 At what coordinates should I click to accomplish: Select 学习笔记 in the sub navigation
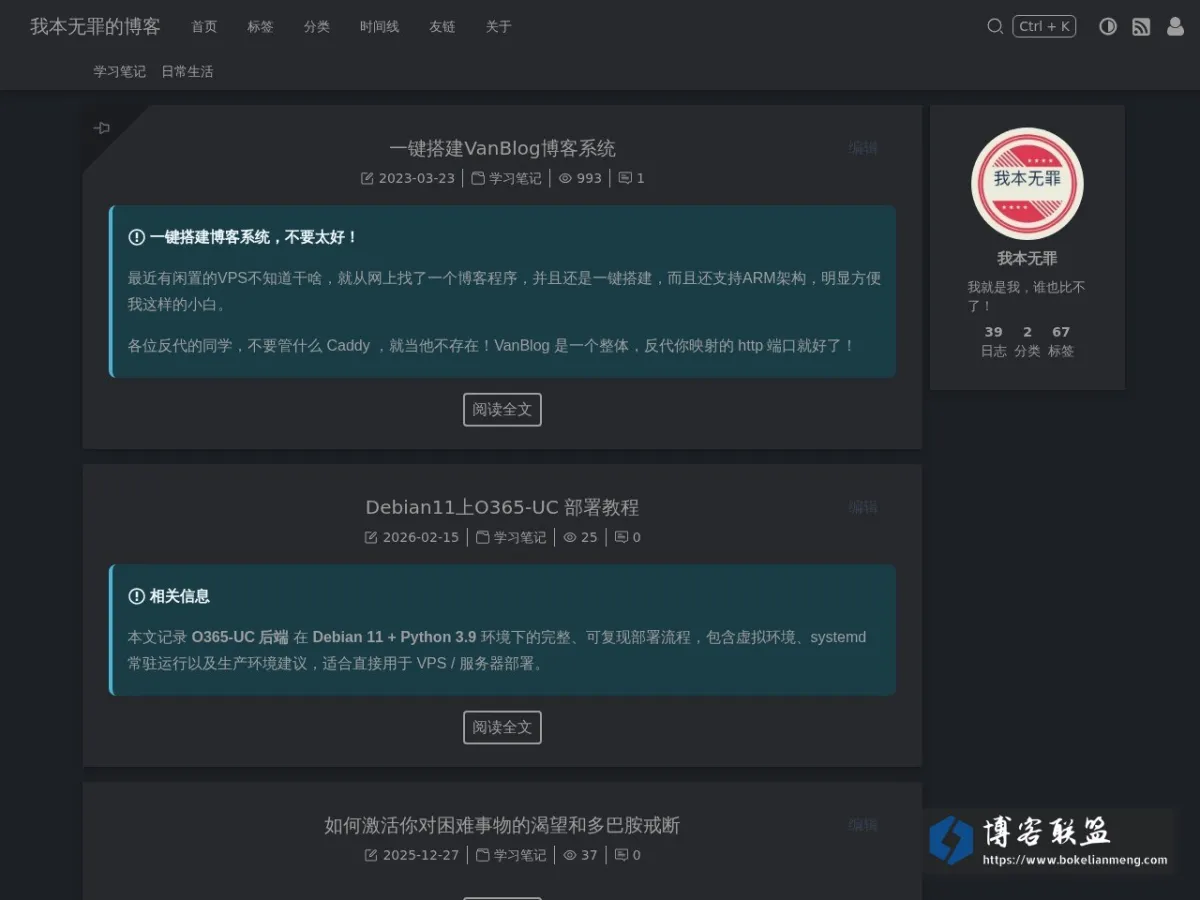[119, 71]
